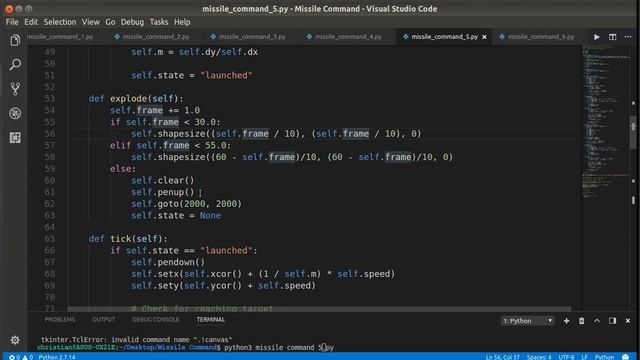Open the Debug menu
640x360 pixels.
tap(132, 22)
